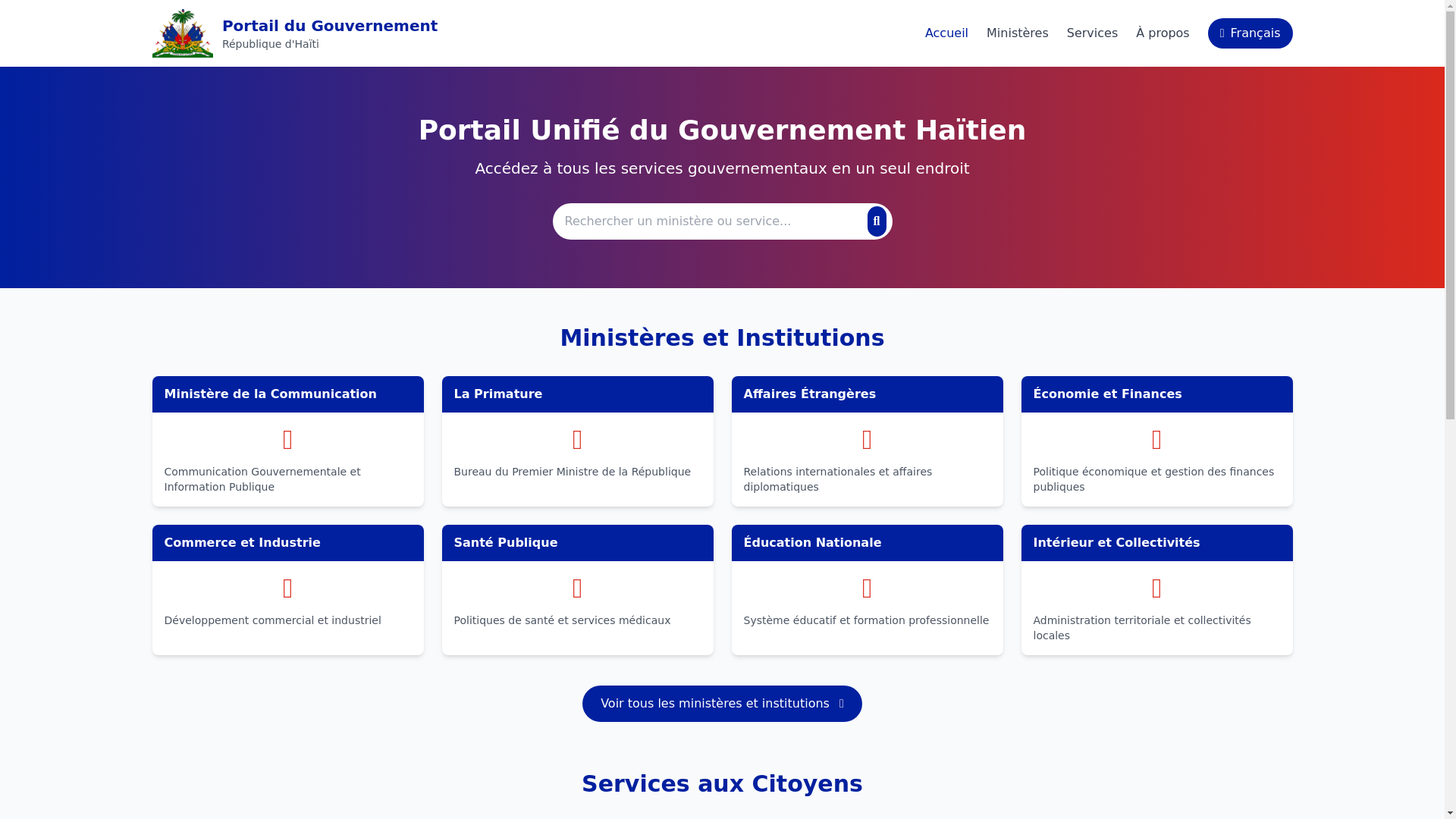The height and width of the screenshot is (819, 1456).
Task: Open the Services nav item
Action: 1092,33
